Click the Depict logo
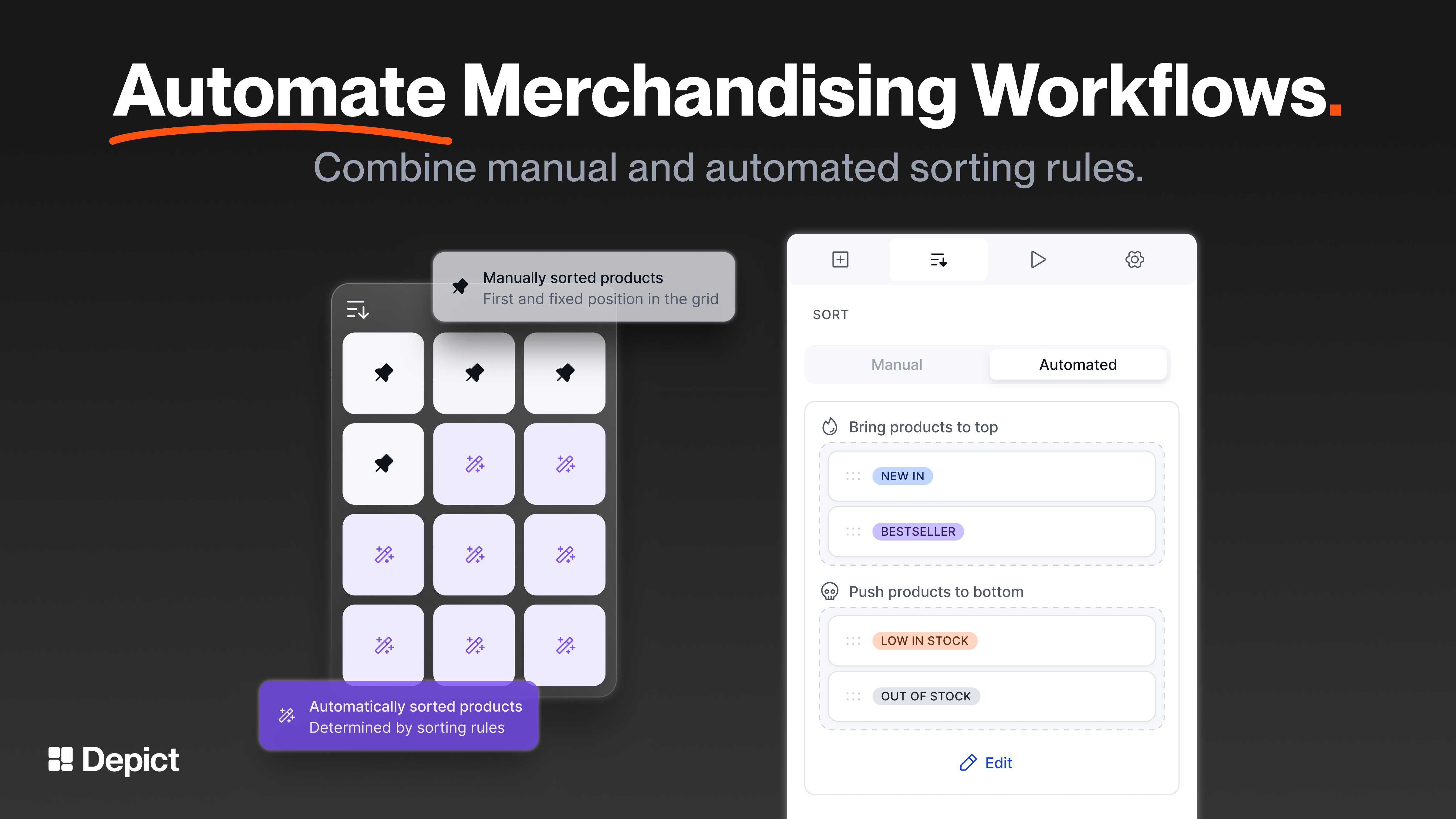The width and height of the screenshot is (1456, 819). (x=114, y=759)
